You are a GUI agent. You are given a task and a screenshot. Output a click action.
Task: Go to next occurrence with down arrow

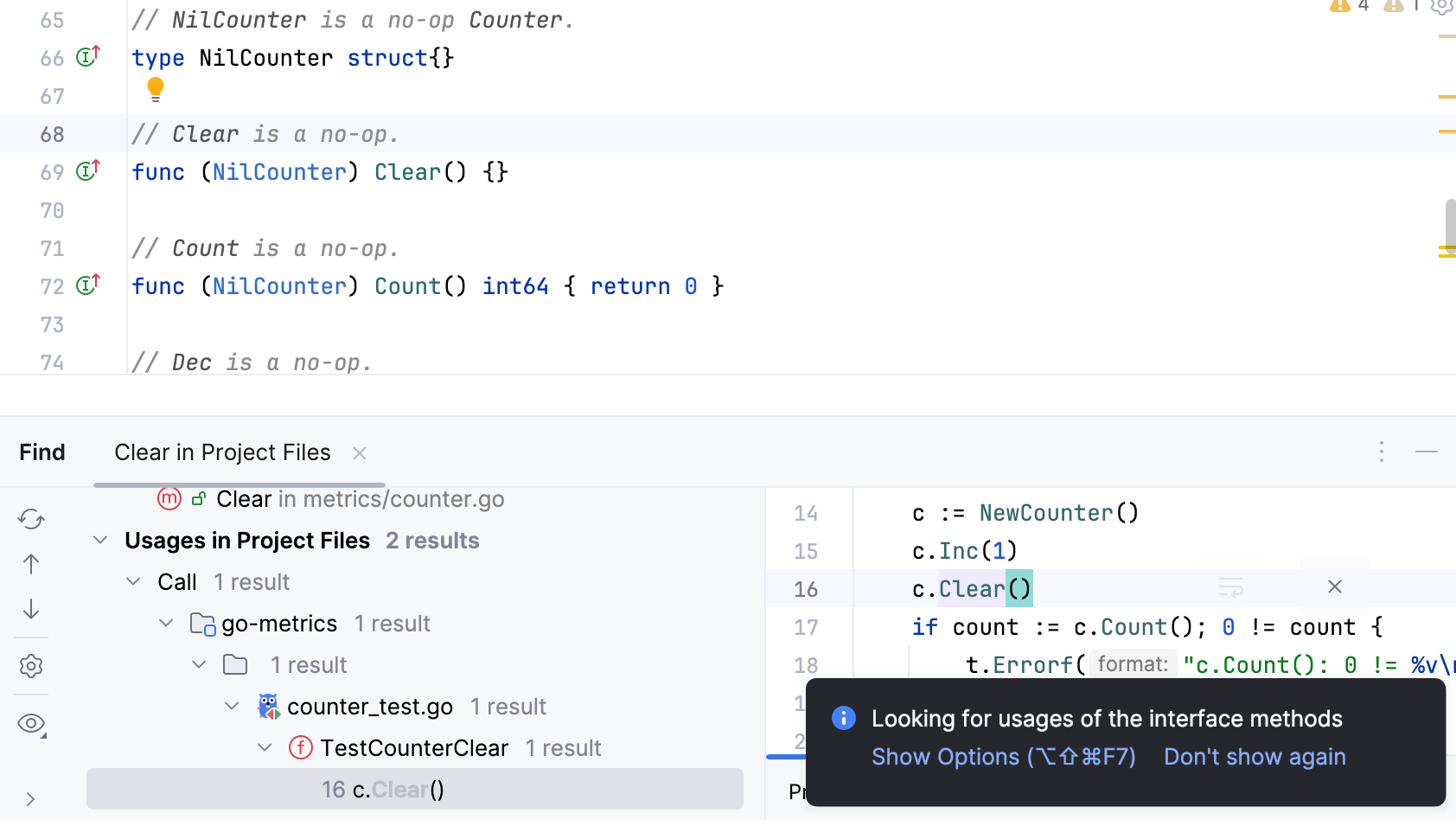[x=31, y=610]
